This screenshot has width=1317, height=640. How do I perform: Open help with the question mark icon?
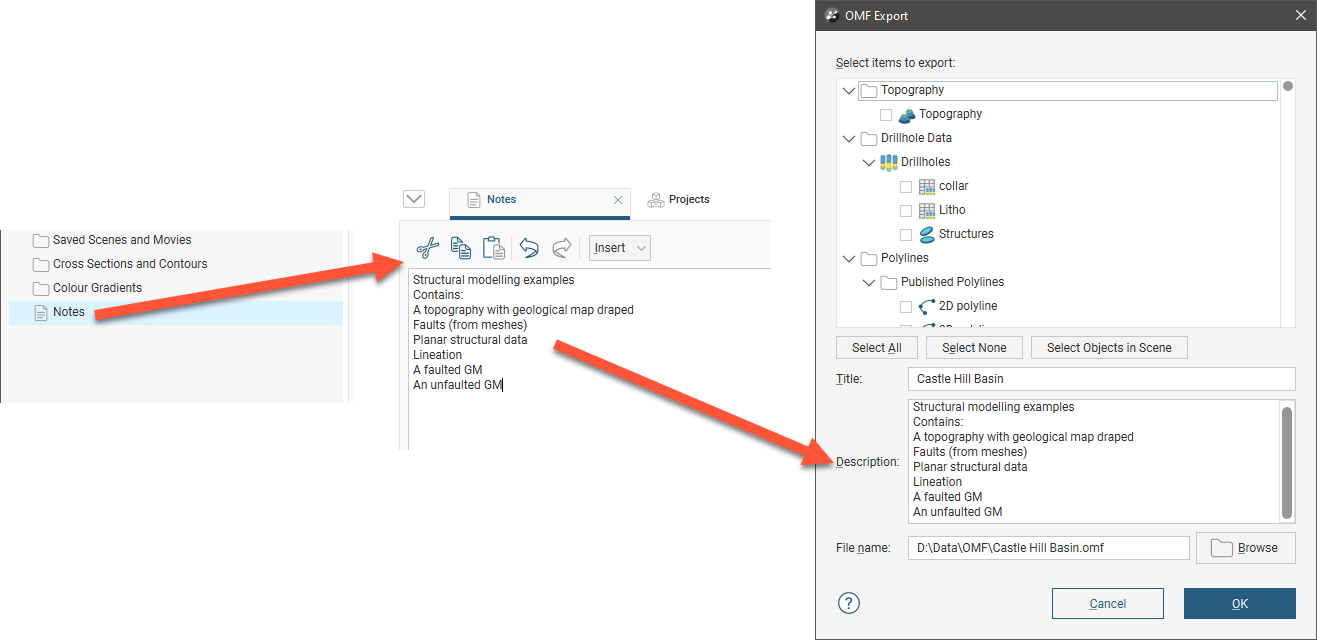(849, 603)
